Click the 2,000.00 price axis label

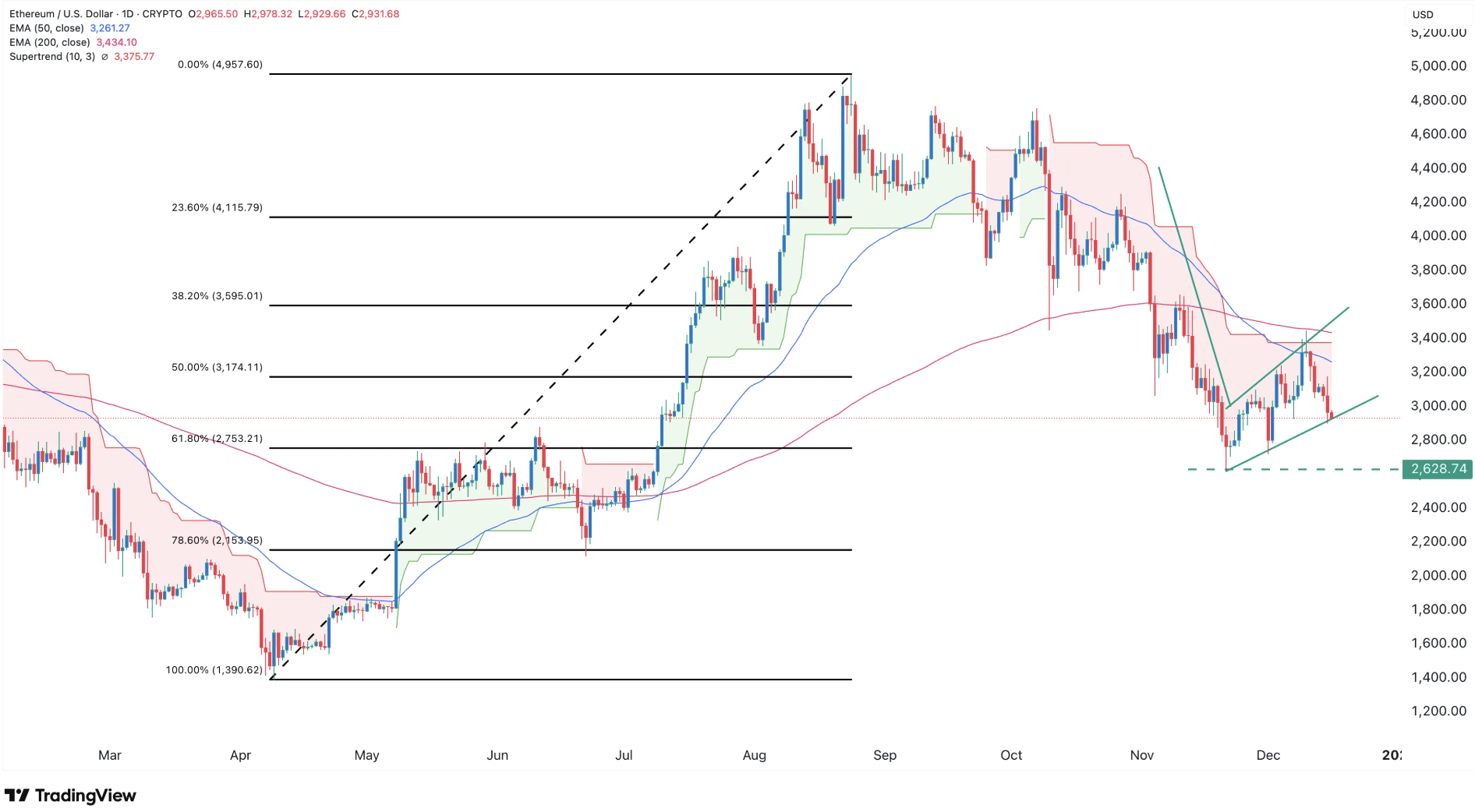(1438, 575)
